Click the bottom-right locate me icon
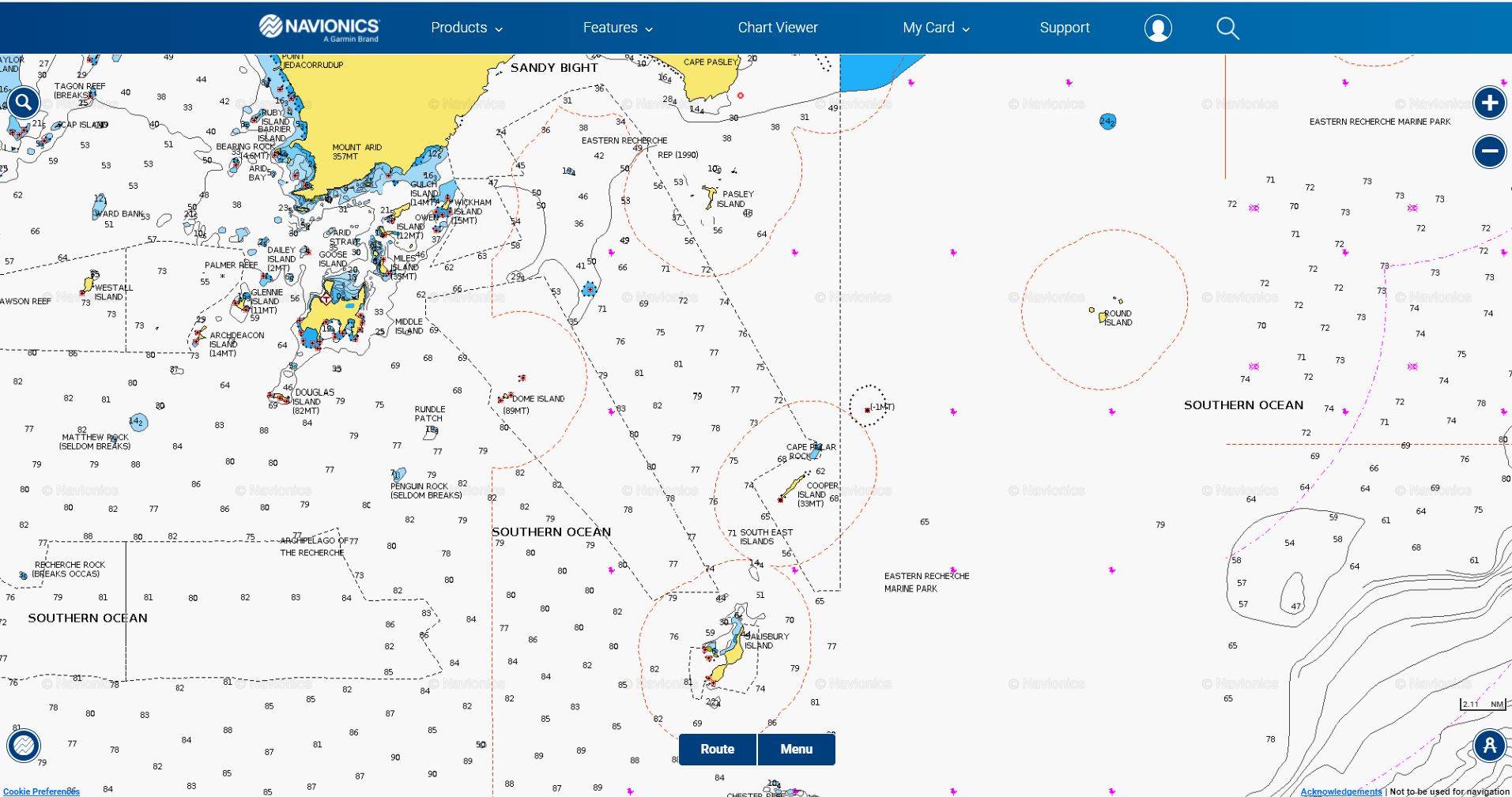The height and width of the screenshot is (797, 1512). [x=1489, y=745]
